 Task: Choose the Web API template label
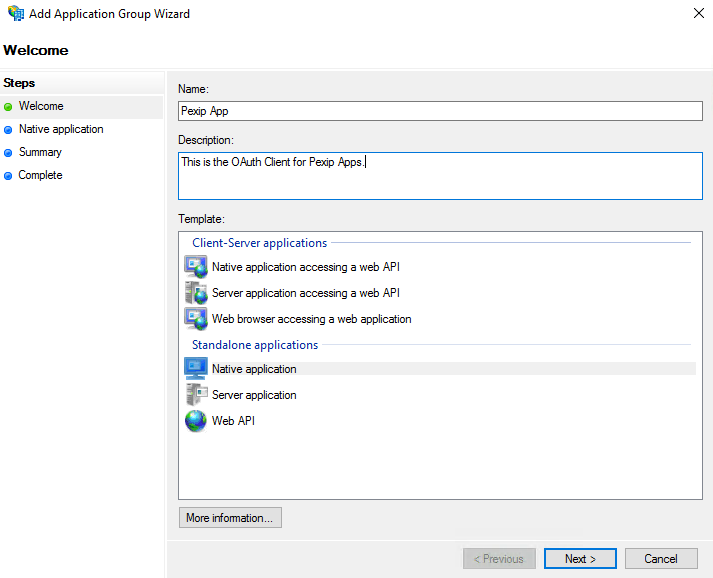click(x=233, y=421)
